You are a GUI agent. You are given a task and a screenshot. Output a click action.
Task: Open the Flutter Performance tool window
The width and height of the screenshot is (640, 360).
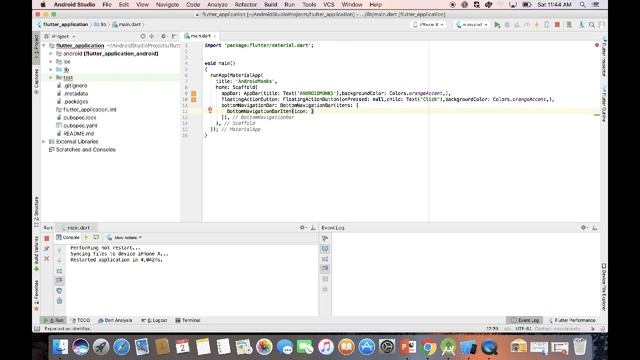coord(572,320)
